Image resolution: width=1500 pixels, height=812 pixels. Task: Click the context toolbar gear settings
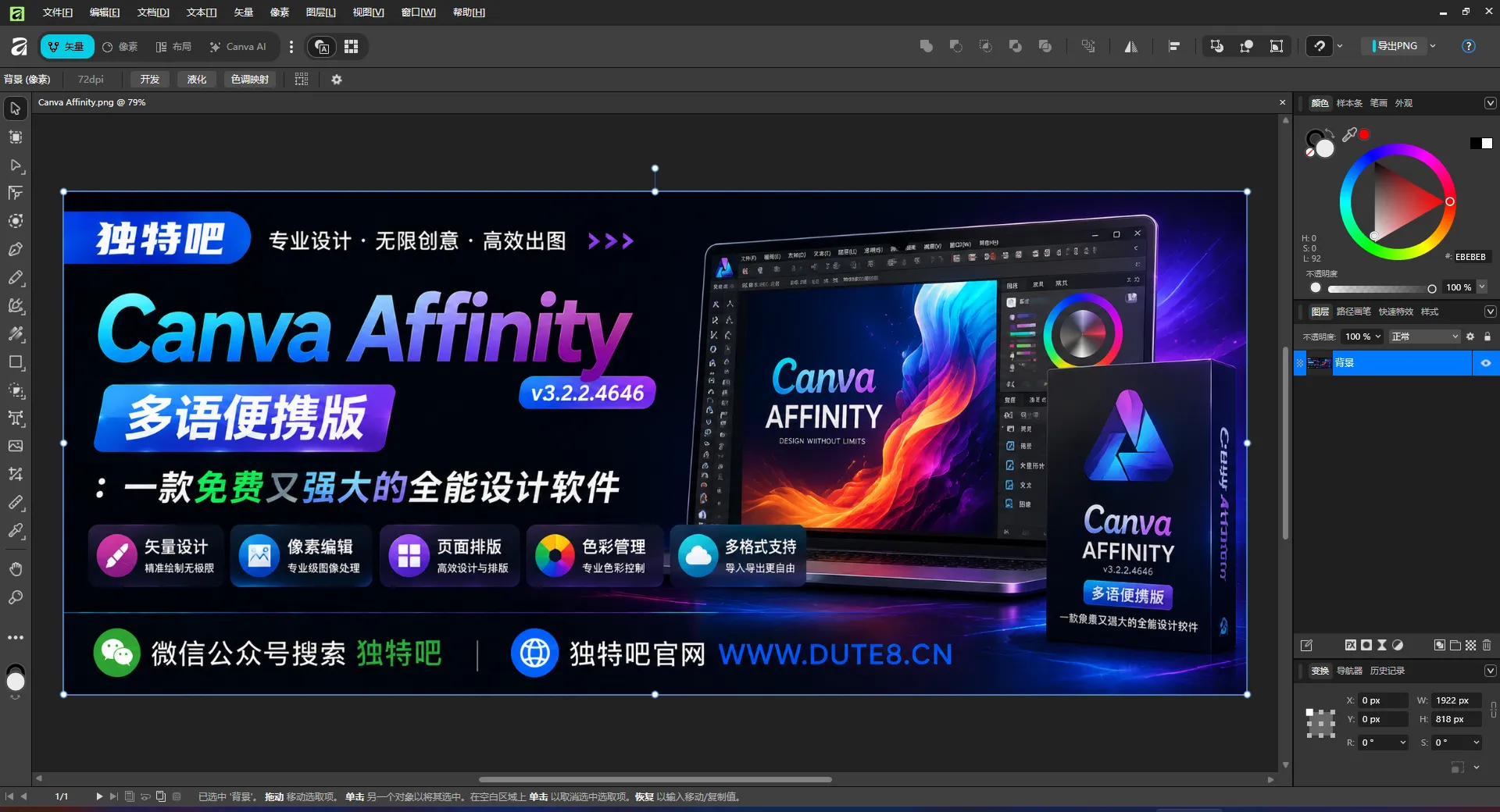click(337, 80)
